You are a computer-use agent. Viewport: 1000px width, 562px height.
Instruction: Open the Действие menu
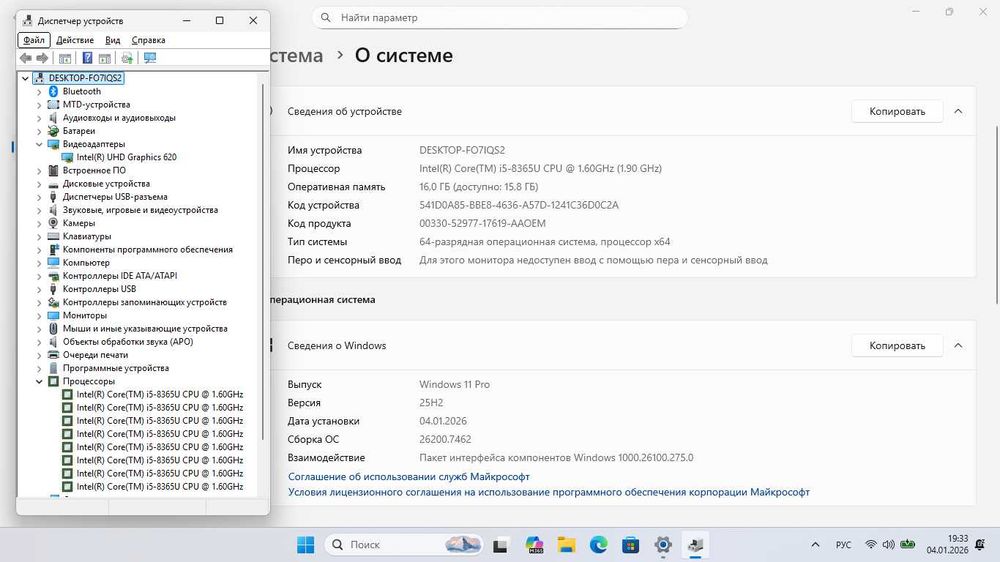(x=75, y=40)
